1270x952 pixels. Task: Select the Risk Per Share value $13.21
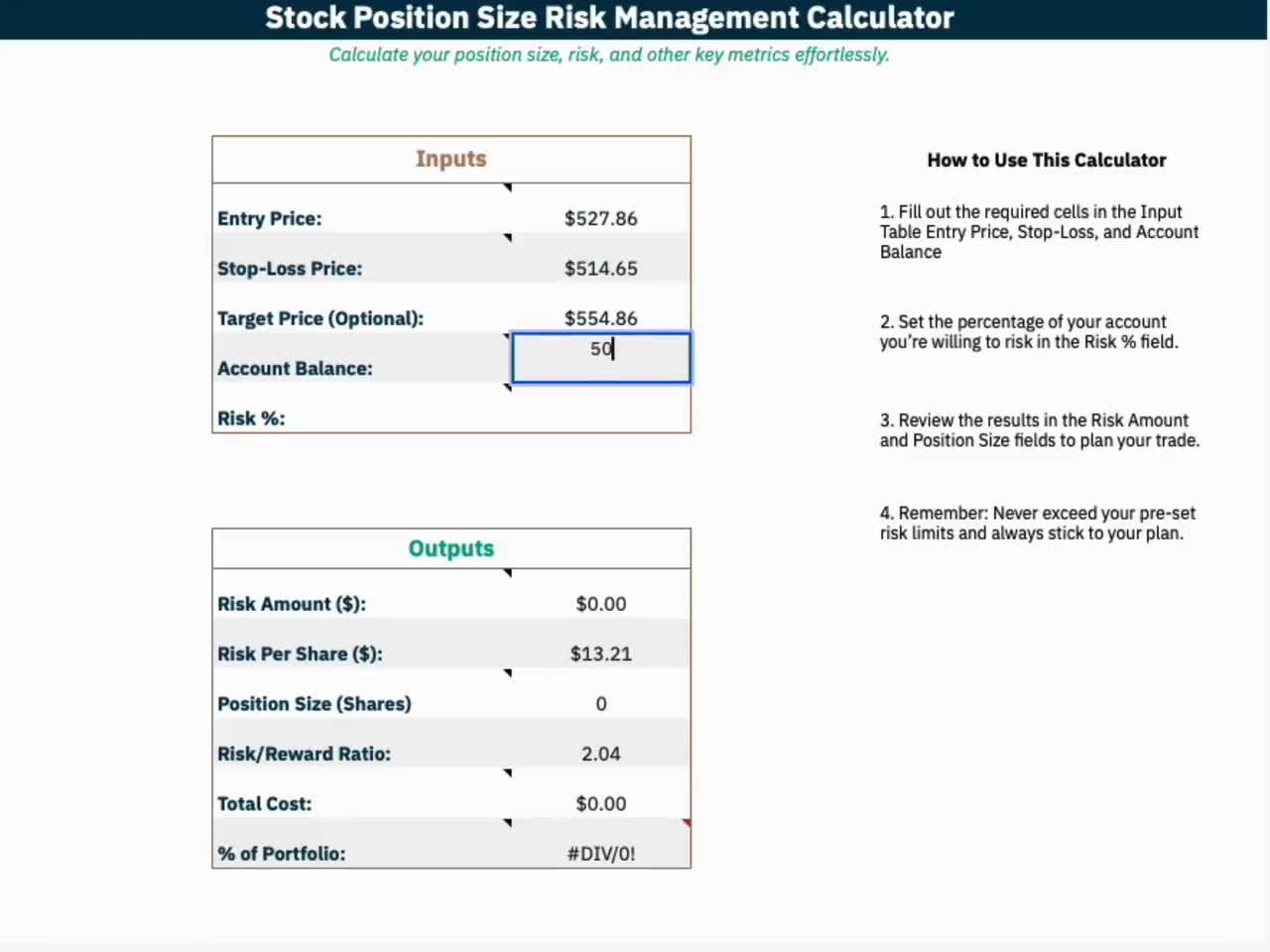tap(601, 654)
